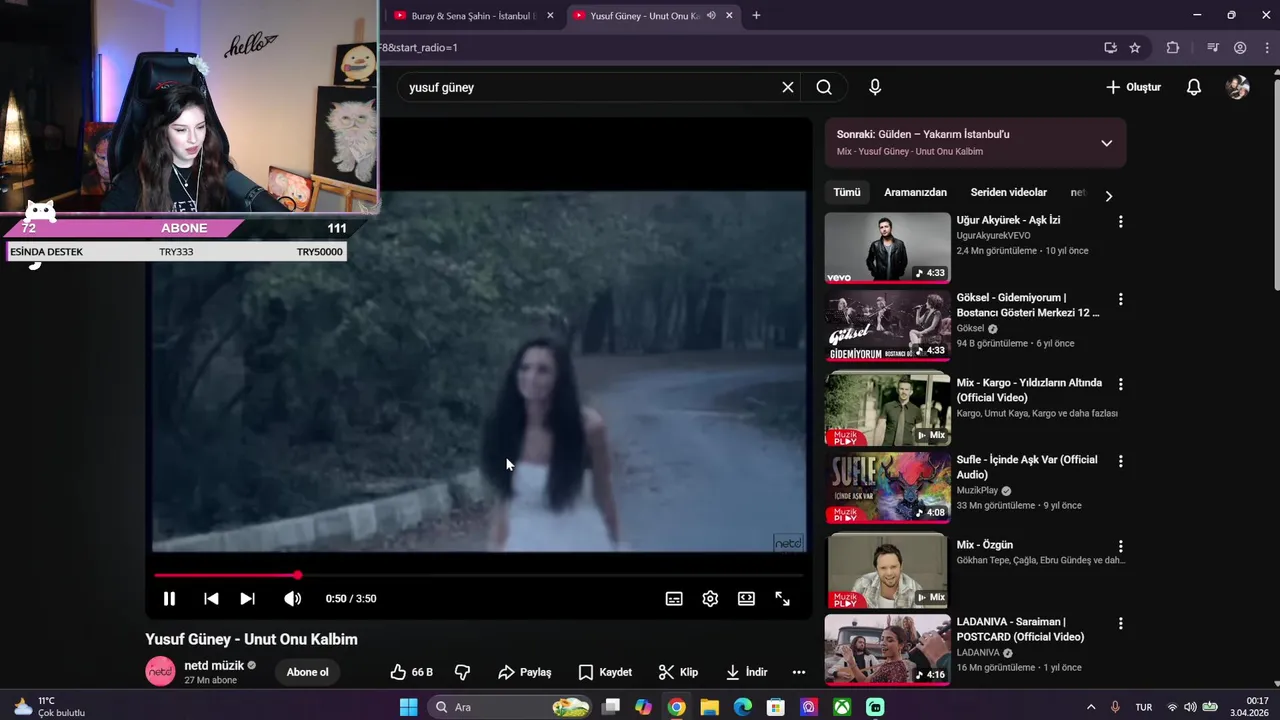Open the YouTube account avatar menu
This screenshot has height=720, width=1280.
1238,87
